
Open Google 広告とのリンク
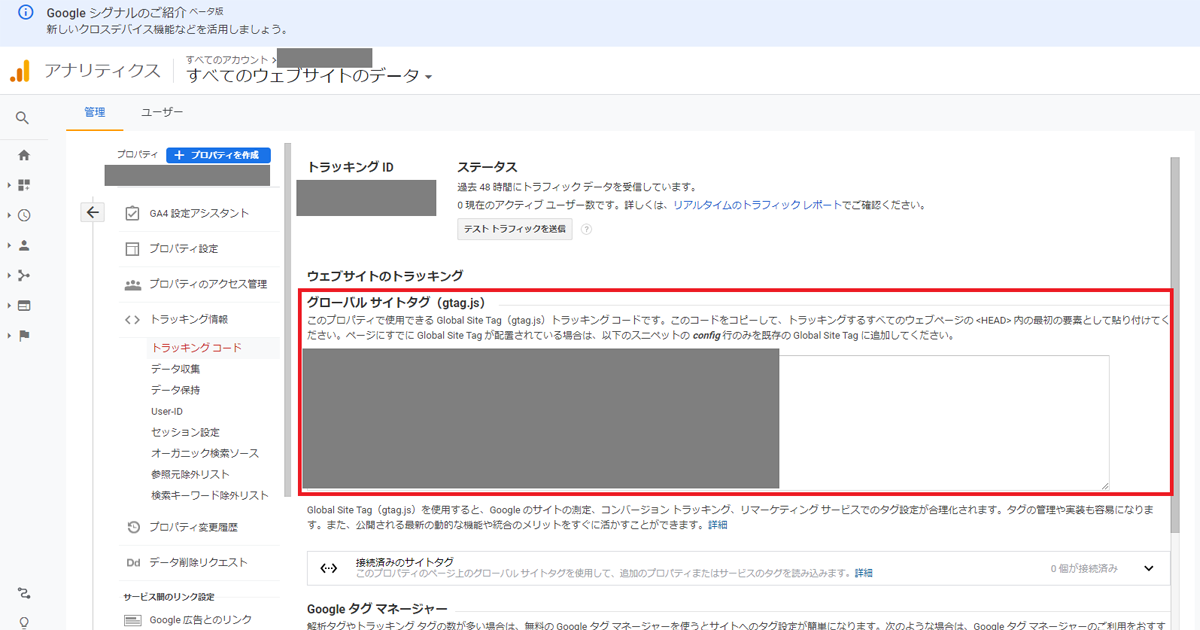188,620
